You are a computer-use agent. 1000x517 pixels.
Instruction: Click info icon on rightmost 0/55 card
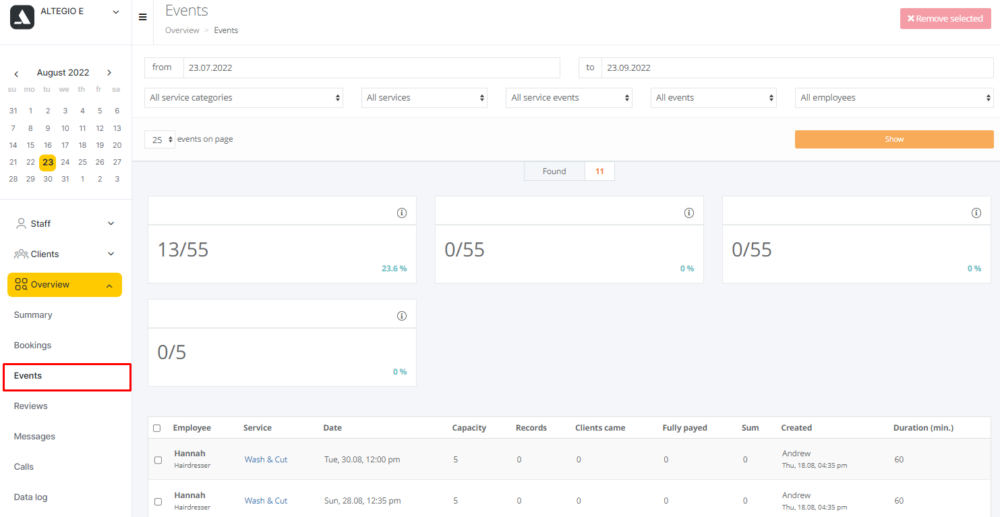[976, 213]
